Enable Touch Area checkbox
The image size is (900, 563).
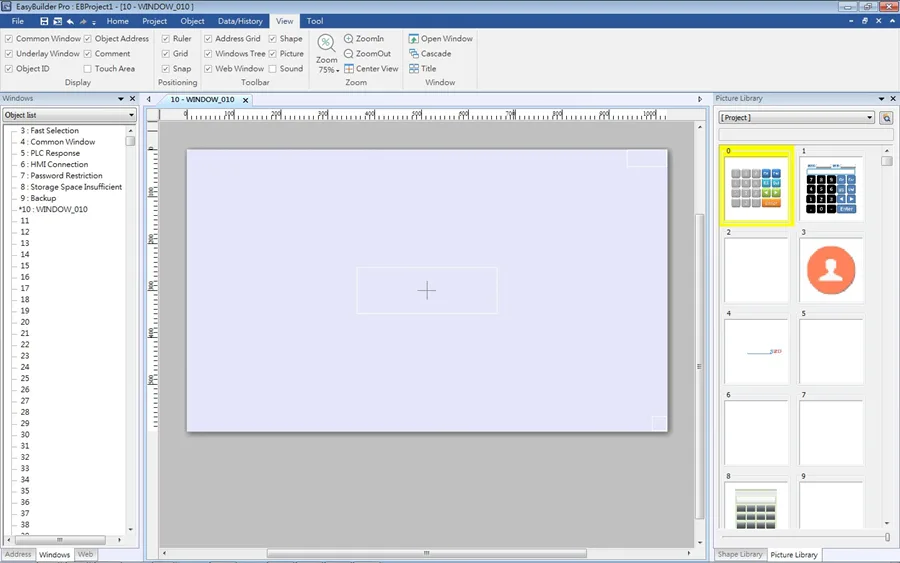pyautogui.click(x=87, y=68)
